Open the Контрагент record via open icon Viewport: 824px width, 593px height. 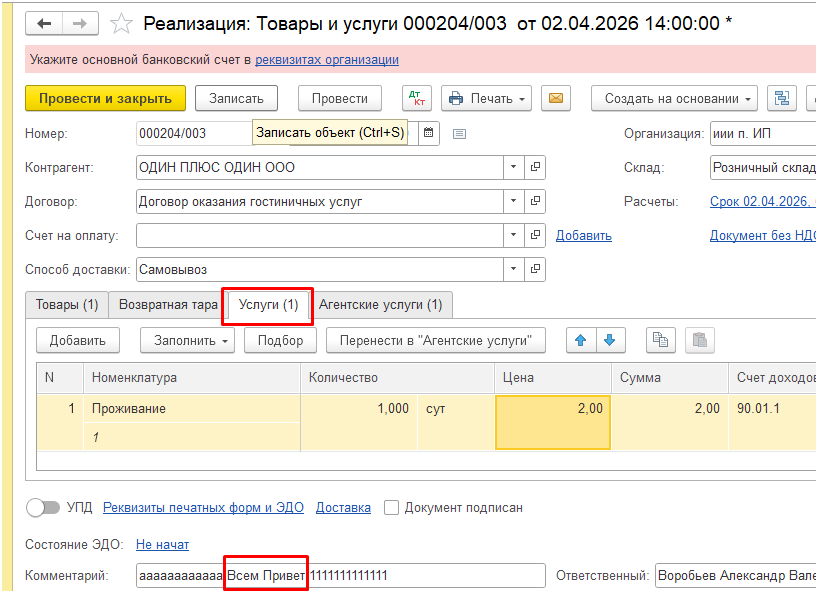coord(535,167)
